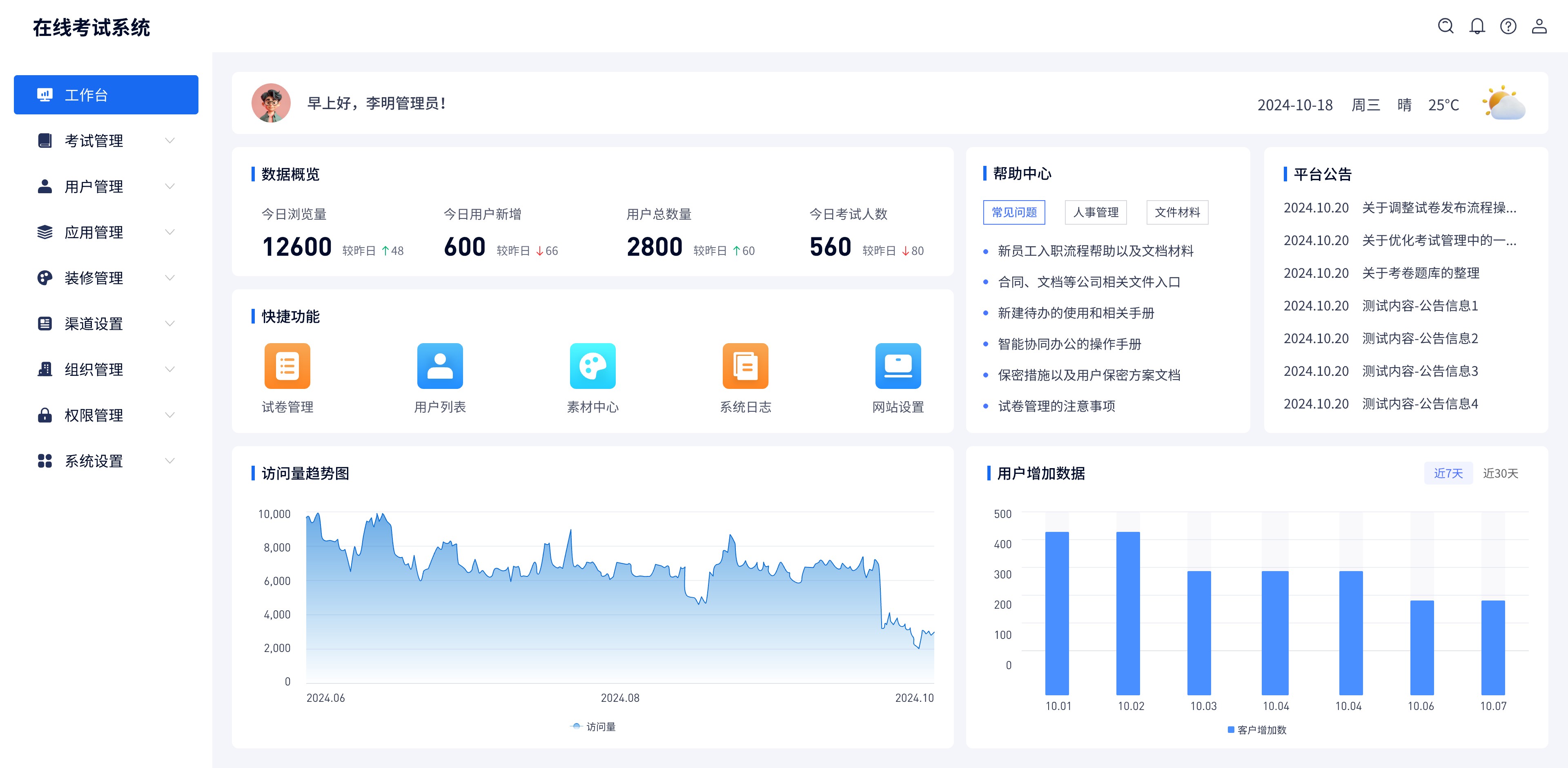
Task: Open 素材中心 palette shortcut icon
Action: [x=592, y=366]
